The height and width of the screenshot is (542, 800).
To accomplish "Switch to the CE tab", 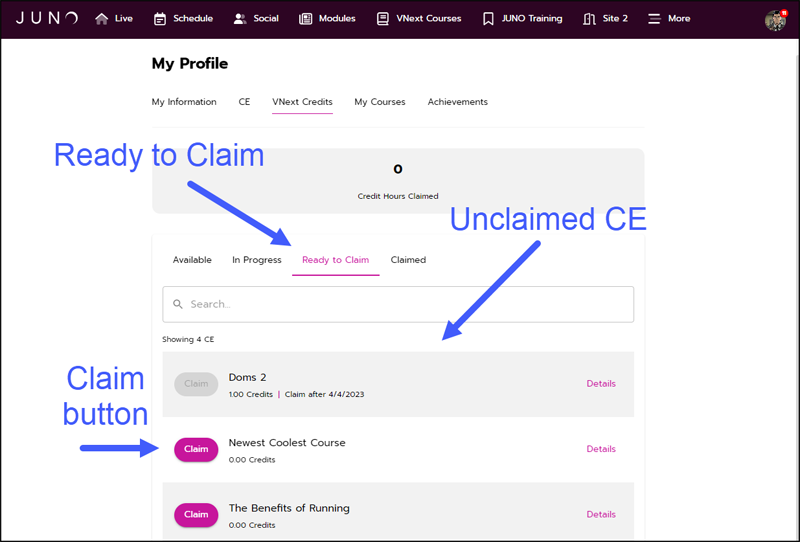I will [x=244, y=102].
